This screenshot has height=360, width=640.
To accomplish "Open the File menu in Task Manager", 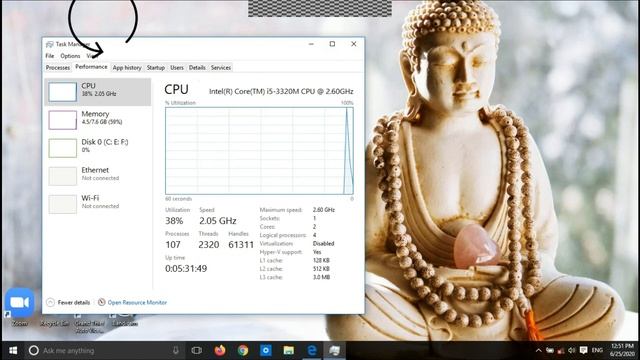I will coord(50,56).
